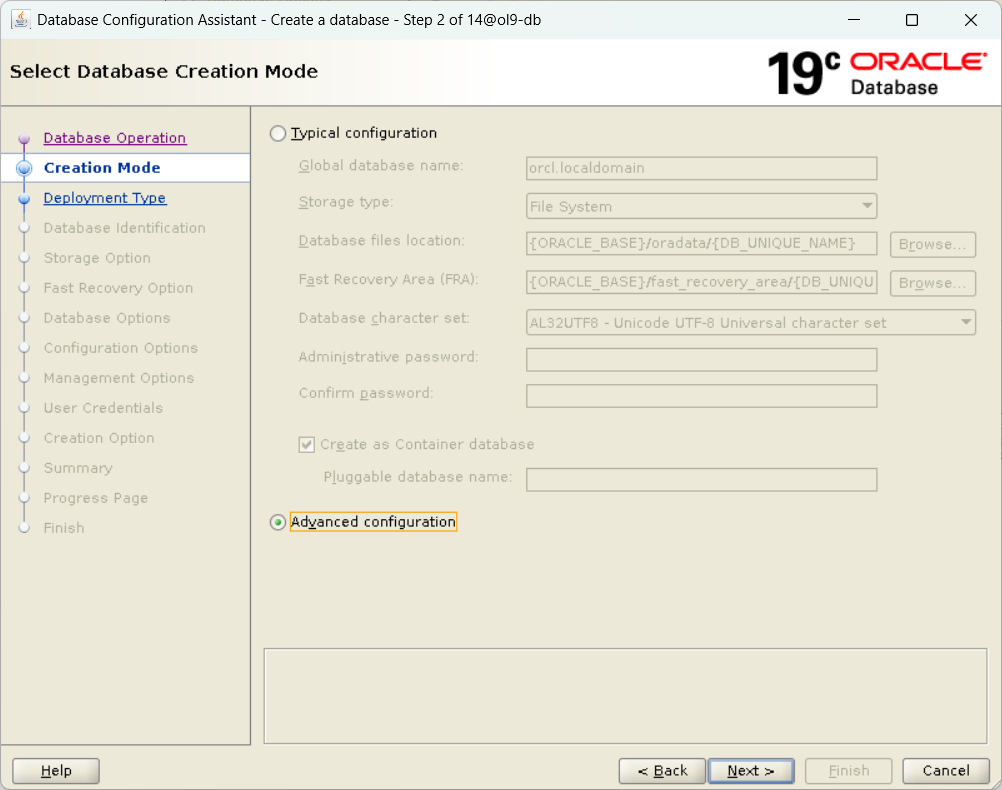Click the Management Options step

coord(119,378)
